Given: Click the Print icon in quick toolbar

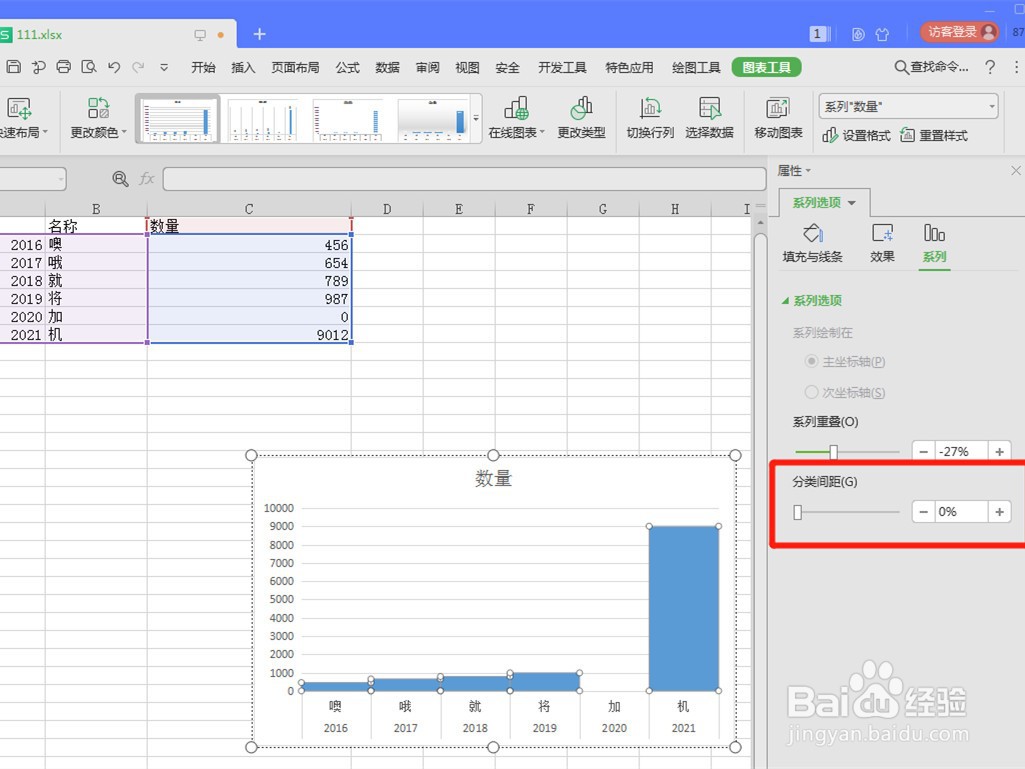Looking at the screenshot, I should click(63, 67).
